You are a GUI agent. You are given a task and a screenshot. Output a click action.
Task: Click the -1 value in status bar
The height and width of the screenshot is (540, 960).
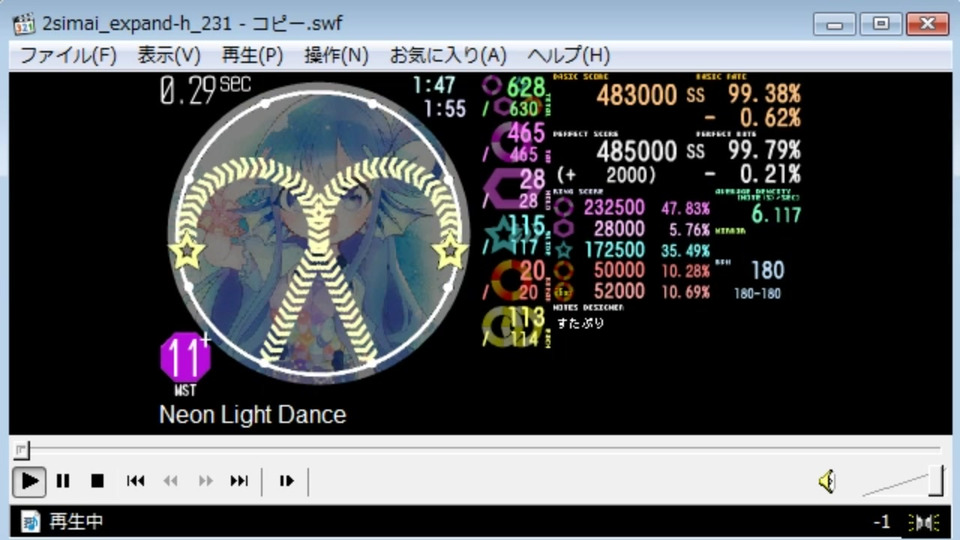click(x=882, y=522)
